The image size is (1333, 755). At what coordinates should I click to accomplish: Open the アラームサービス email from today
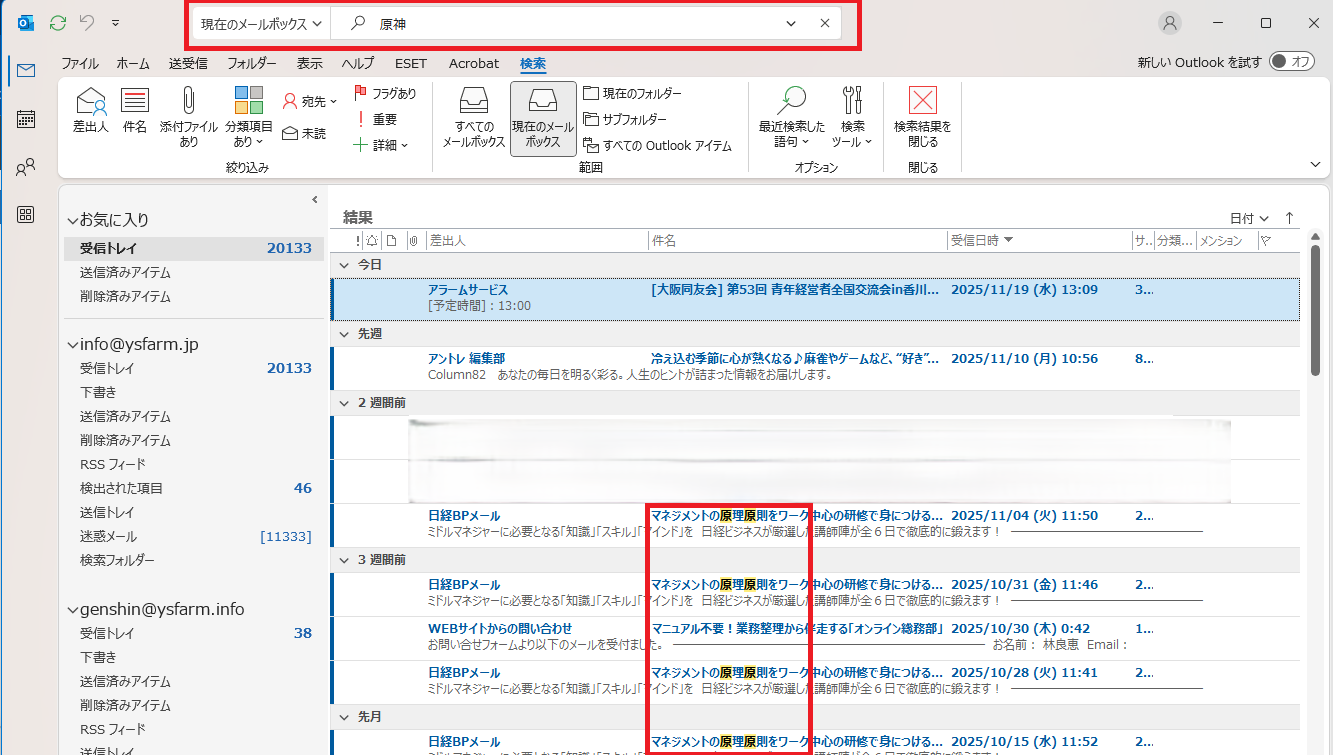coord(640,297)
